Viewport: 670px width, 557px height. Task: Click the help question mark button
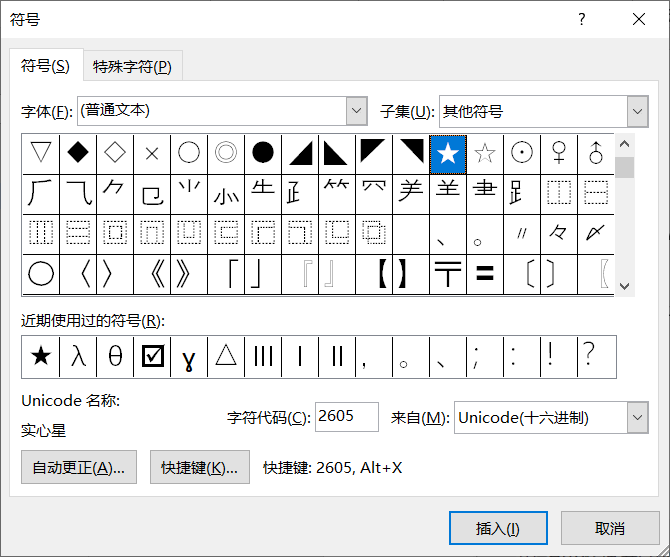[x=582, y=19]
